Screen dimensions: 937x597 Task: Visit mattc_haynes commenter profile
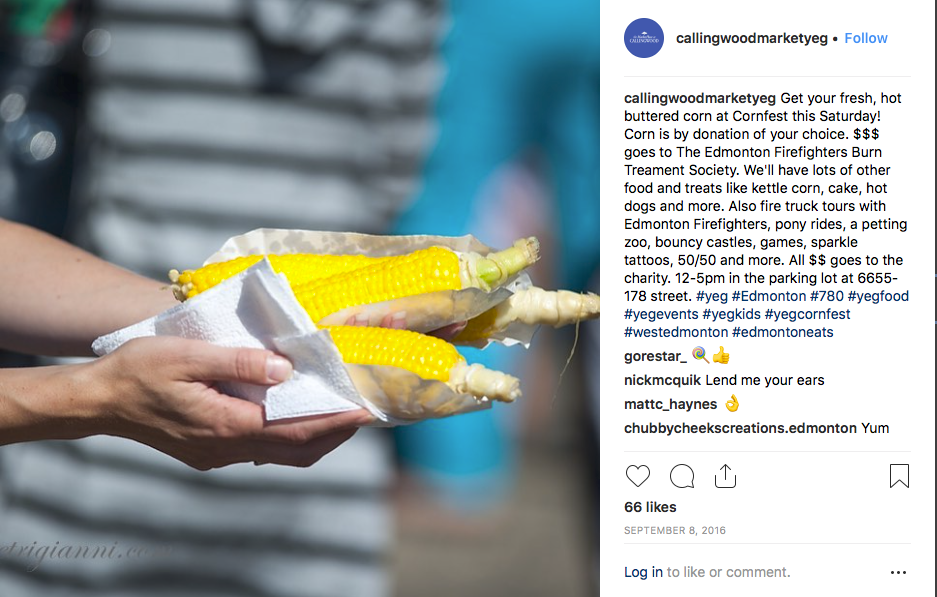[670, 404]
